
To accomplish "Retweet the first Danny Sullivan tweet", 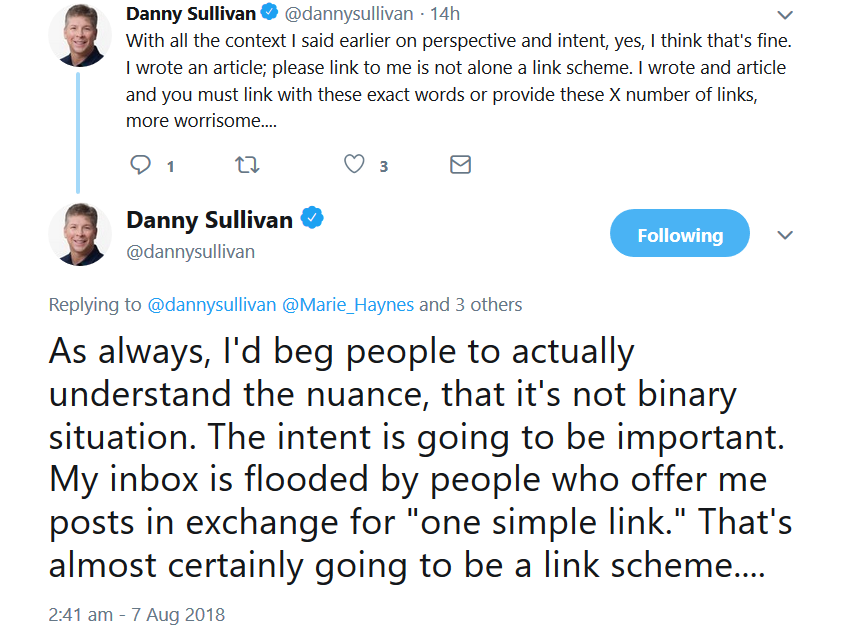I will coord(246,165).
